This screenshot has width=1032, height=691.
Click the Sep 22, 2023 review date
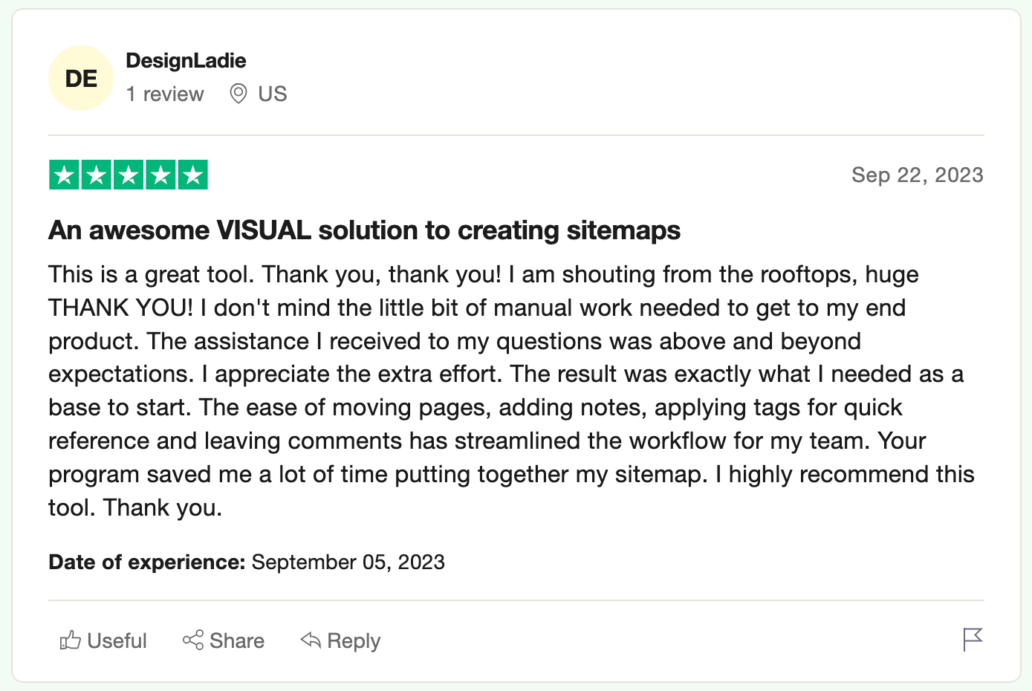coord(917,175)
